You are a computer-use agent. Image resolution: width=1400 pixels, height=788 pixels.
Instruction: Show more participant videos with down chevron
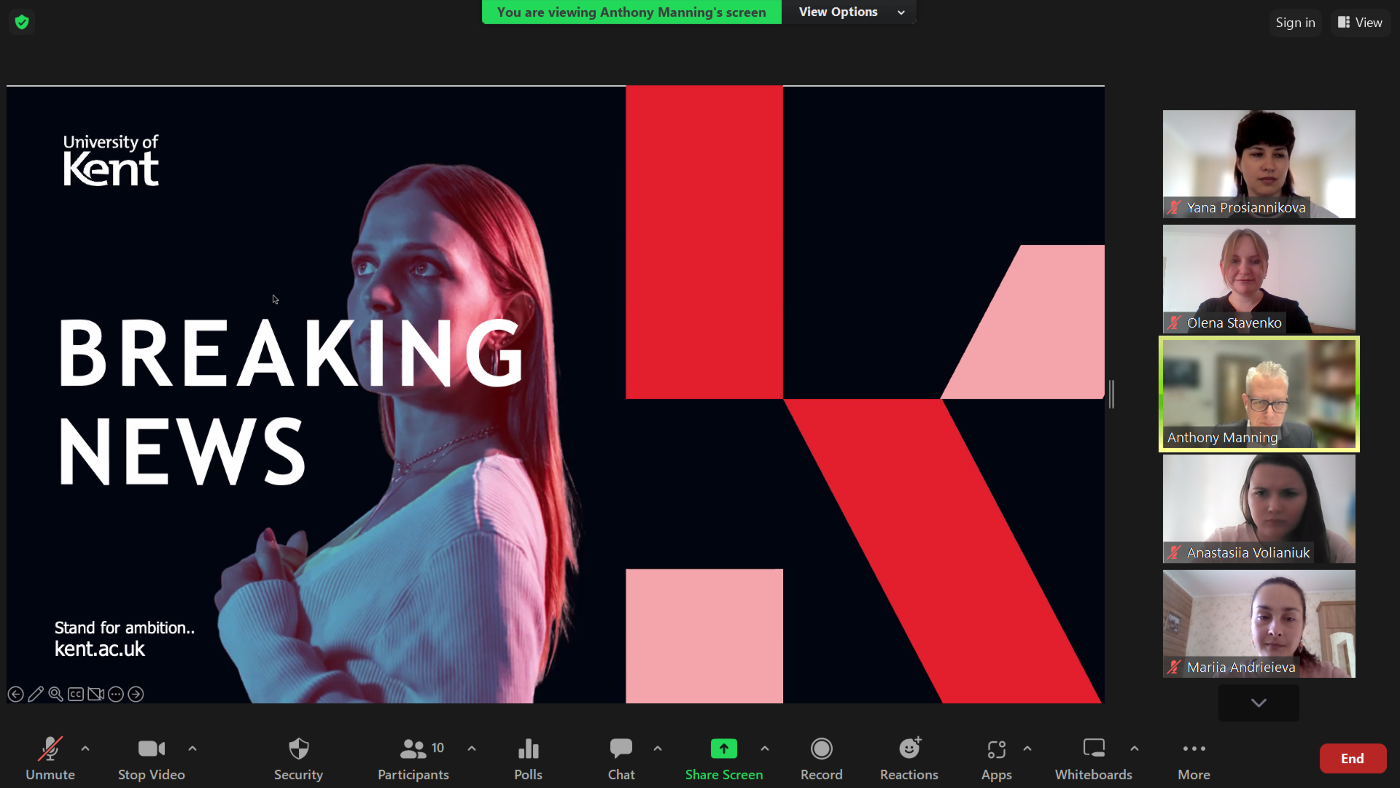pos(1258,703)
